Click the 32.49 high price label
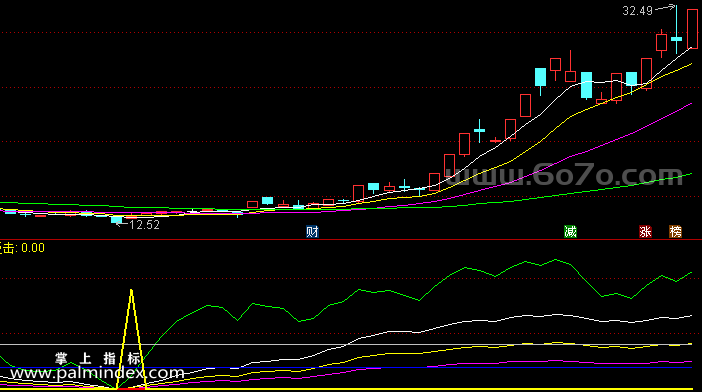 point(638,11)
